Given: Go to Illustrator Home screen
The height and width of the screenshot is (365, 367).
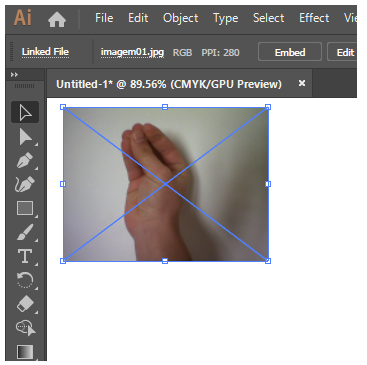Looking at the screenshot, I should (57, 19).
